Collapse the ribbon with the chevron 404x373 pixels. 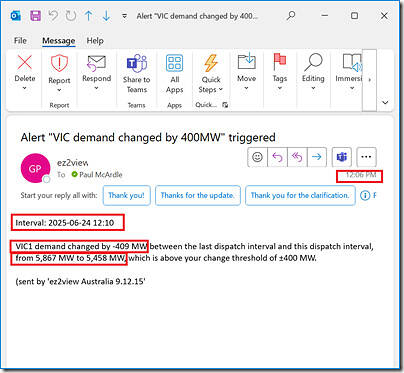[385, 102]
